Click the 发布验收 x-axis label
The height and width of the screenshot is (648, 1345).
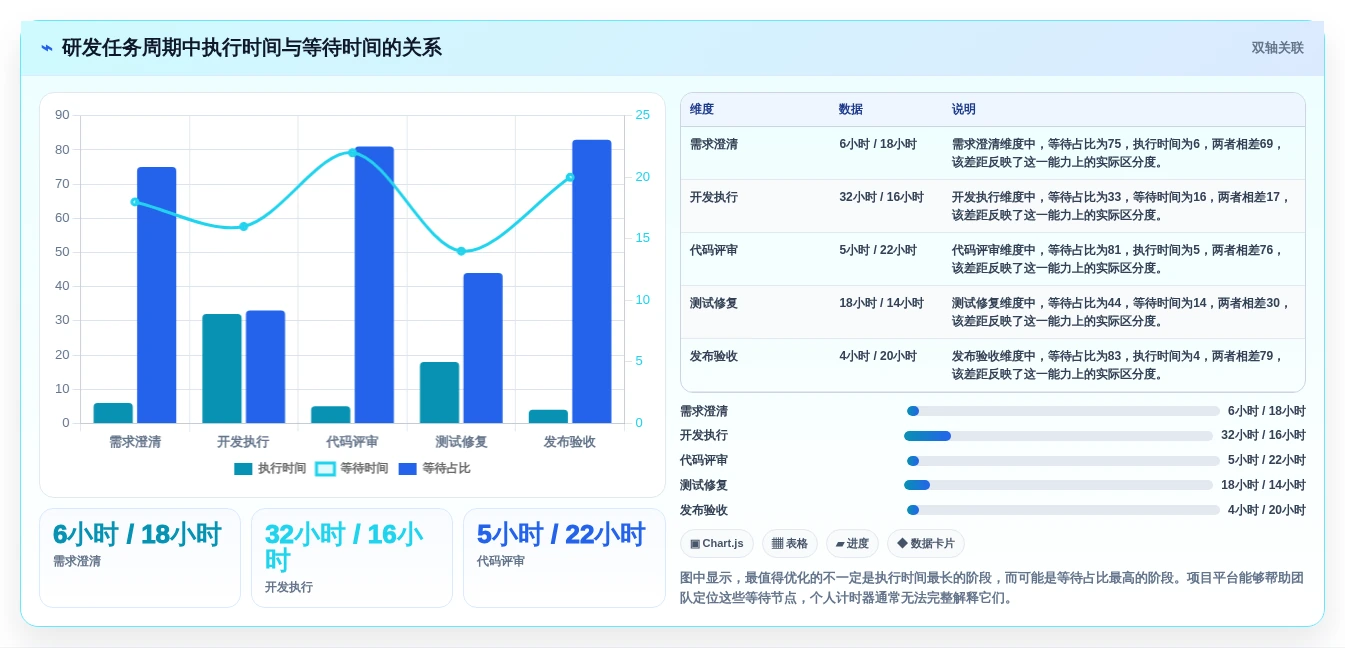tap(570, 441)
